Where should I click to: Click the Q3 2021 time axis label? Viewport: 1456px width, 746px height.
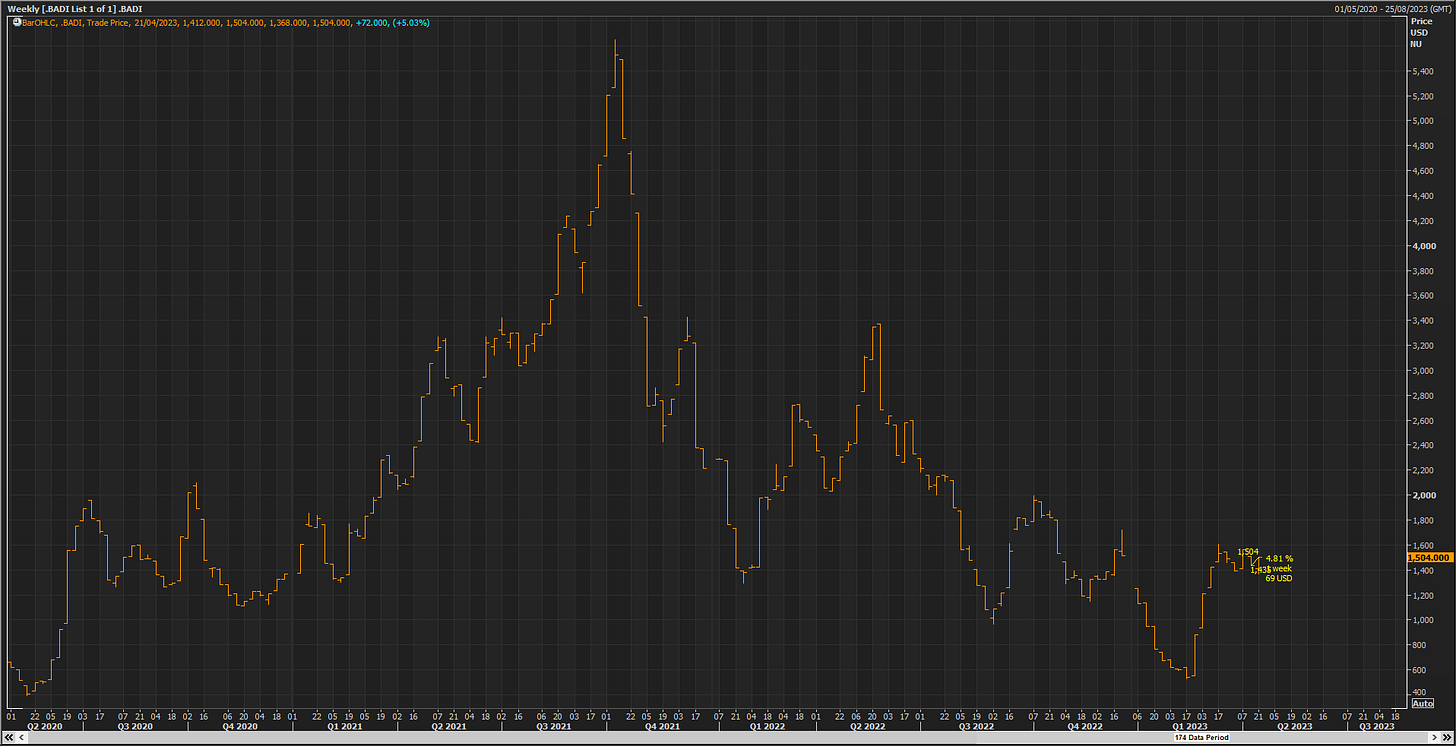click(553, 726)
